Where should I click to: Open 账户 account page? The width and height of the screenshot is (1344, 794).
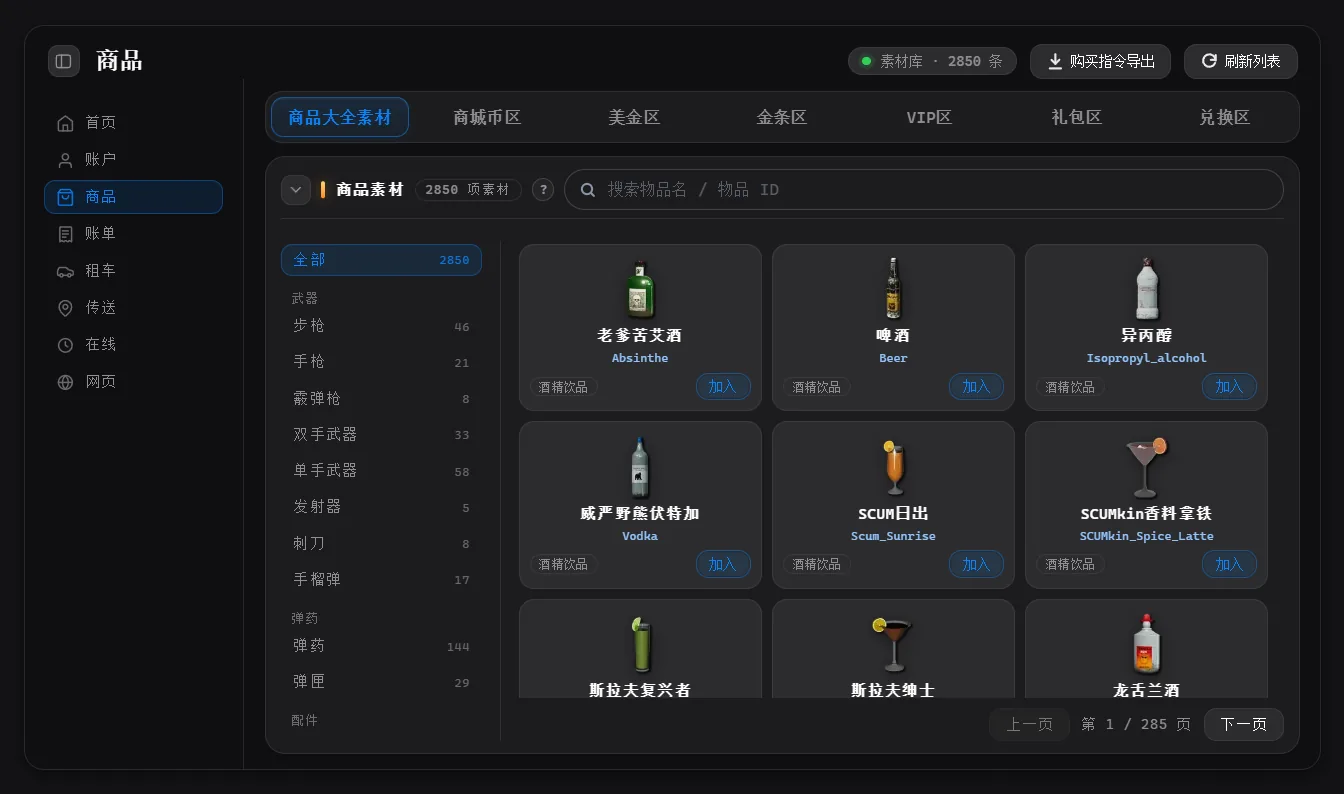[x=133, y=160]
